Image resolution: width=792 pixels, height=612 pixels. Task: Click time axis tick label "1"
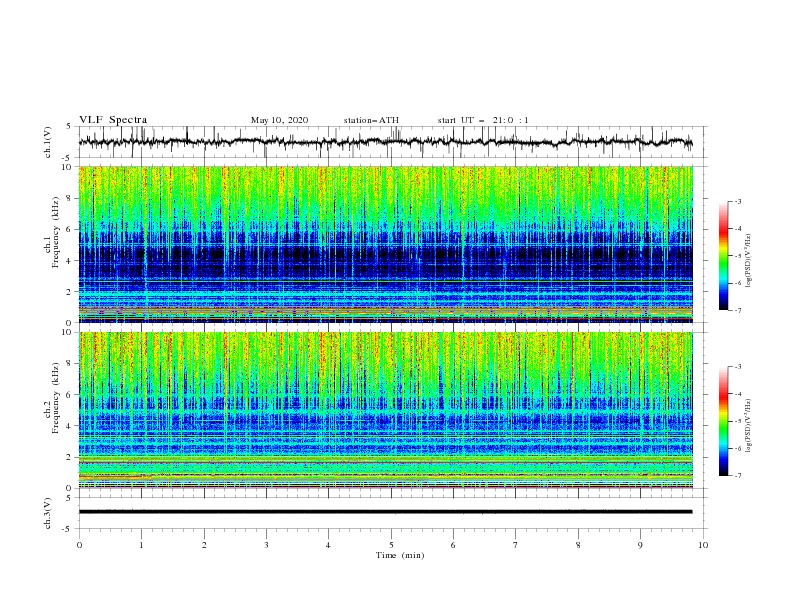coord(141,545)
